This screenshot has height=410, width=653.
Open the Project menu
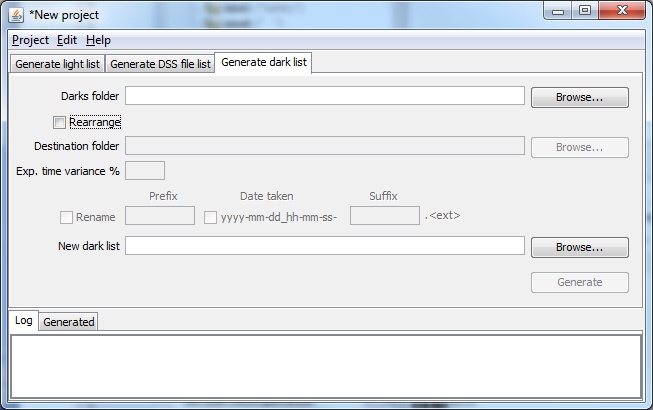tap(30, 40)
